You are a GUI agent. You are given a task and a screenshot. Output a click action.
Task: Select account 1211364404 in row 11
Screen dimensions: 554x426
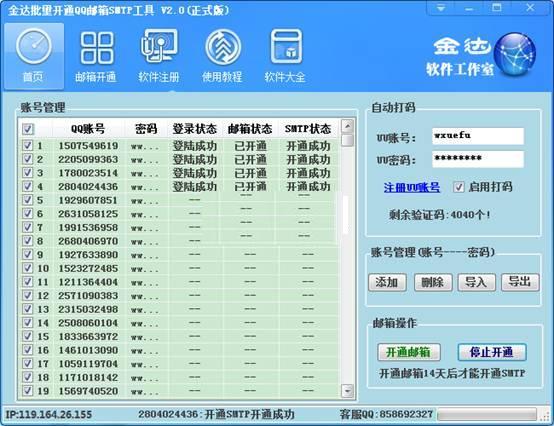coord(88,282)
